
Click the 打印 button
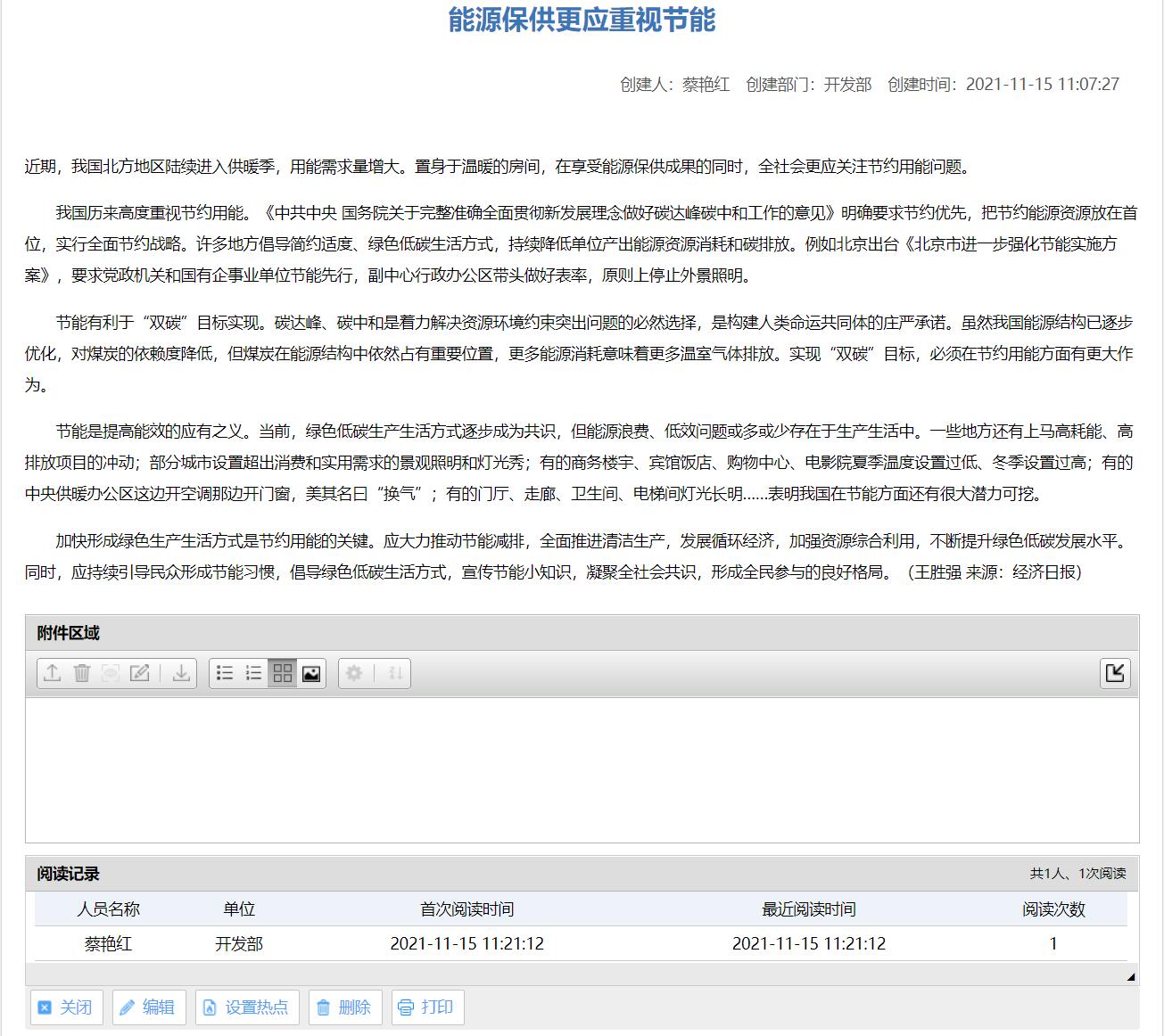426,1007
